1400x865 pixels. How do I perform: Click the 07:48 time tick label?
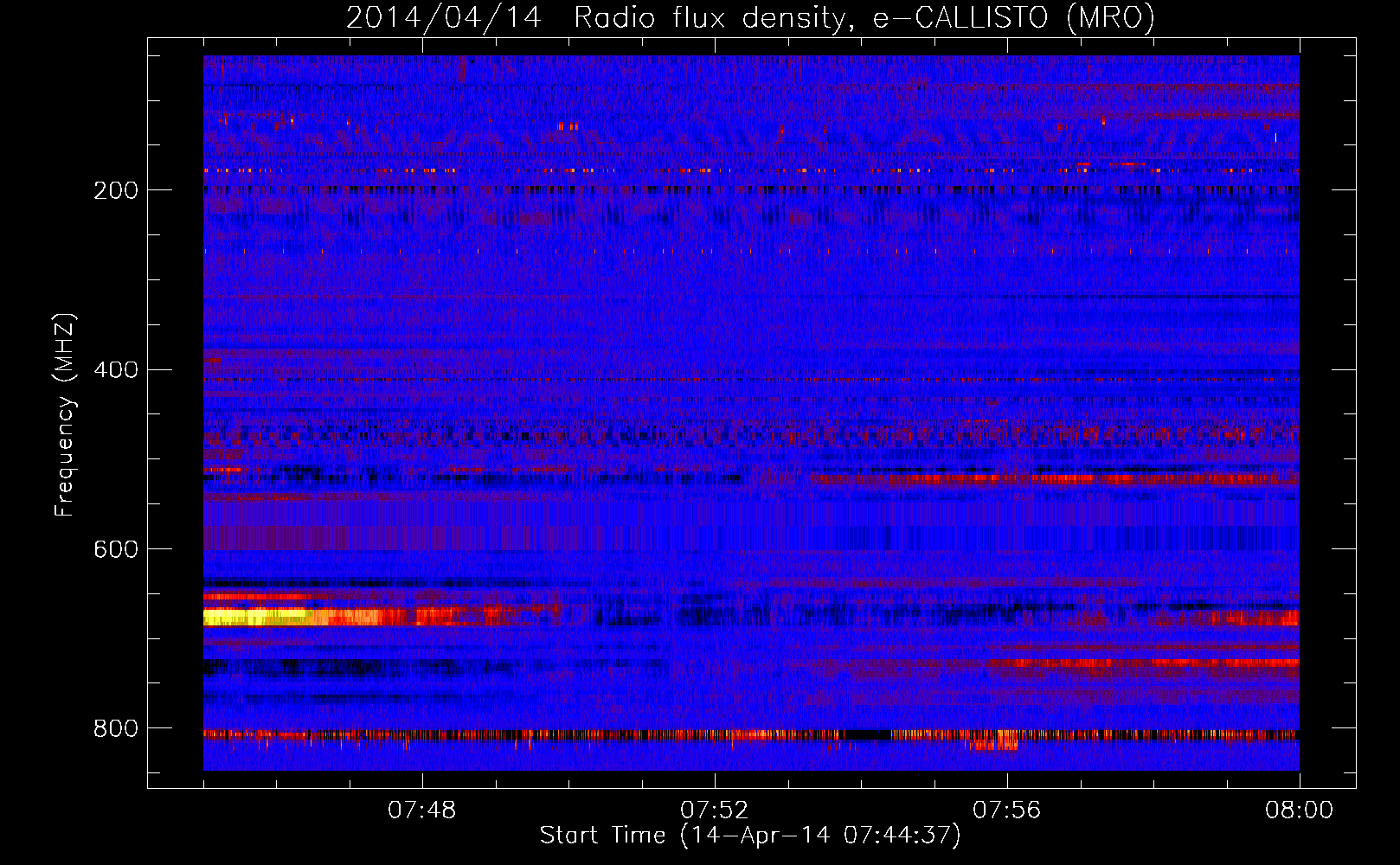422,811
